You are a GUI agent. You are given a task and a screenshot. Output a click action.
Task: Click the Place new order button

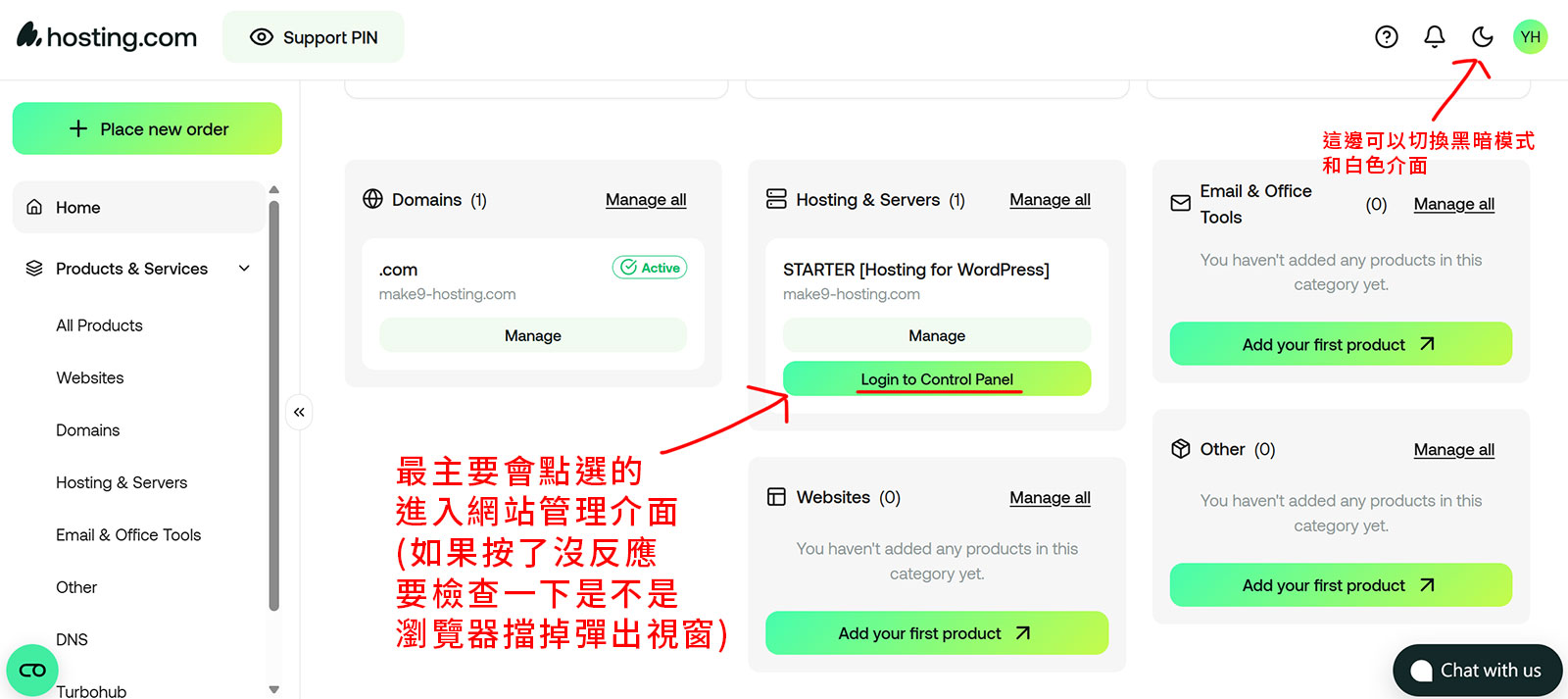coord(147,128)
